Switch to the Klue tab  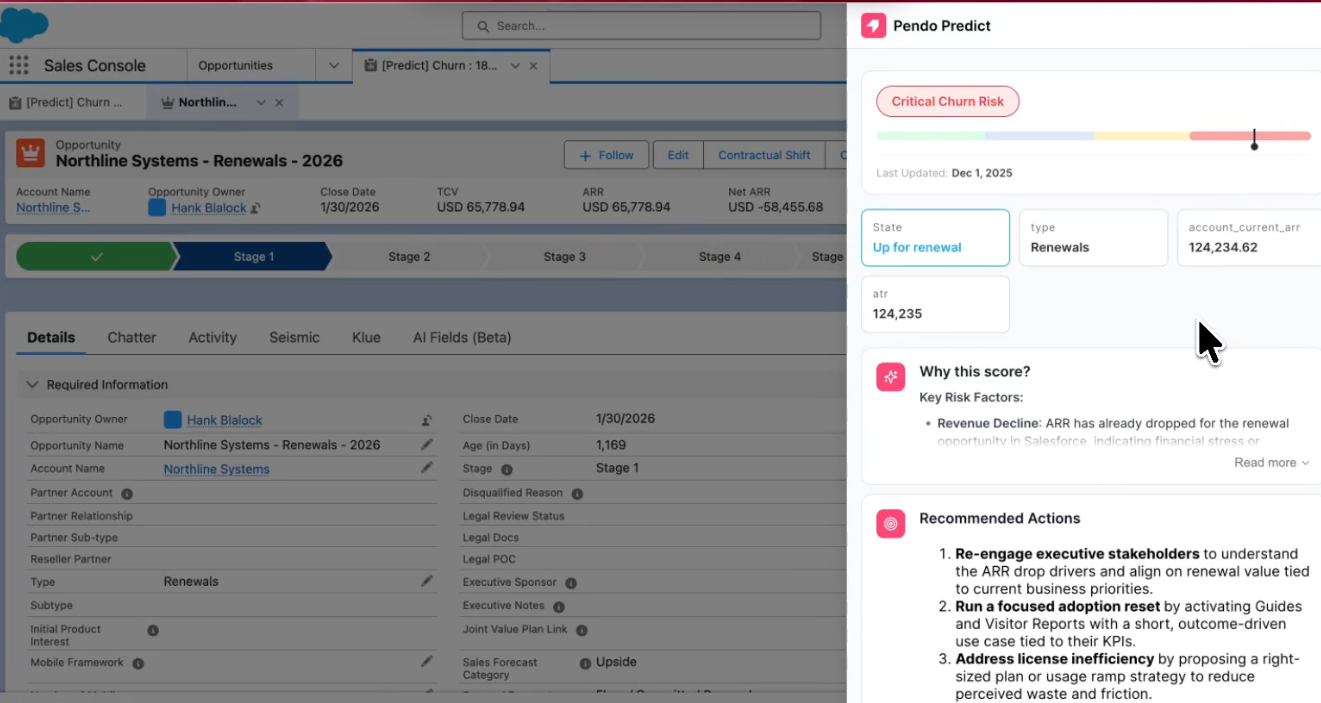click(366, 338)
